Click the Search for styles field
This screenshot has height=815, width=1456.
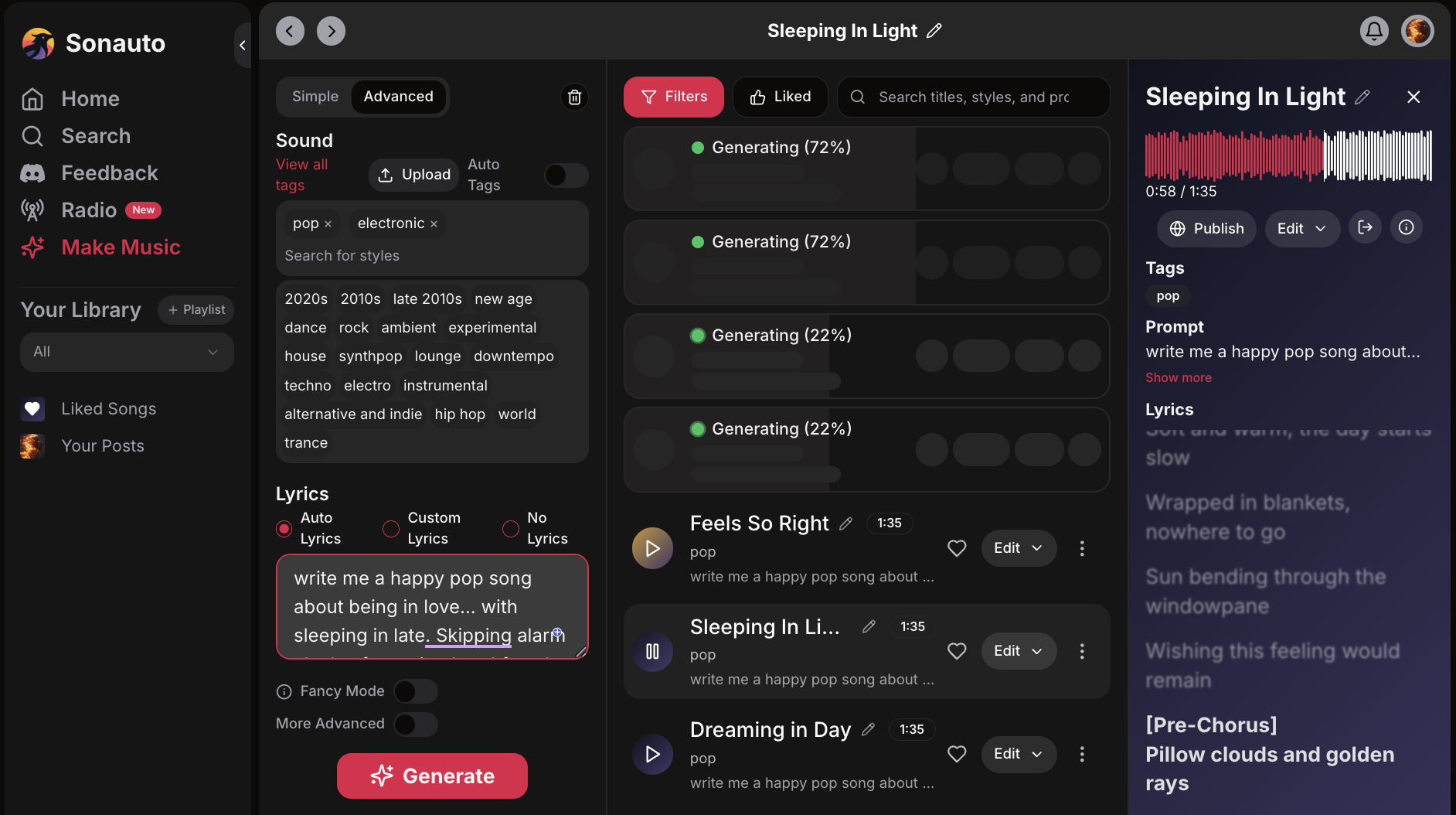[432, 256]
